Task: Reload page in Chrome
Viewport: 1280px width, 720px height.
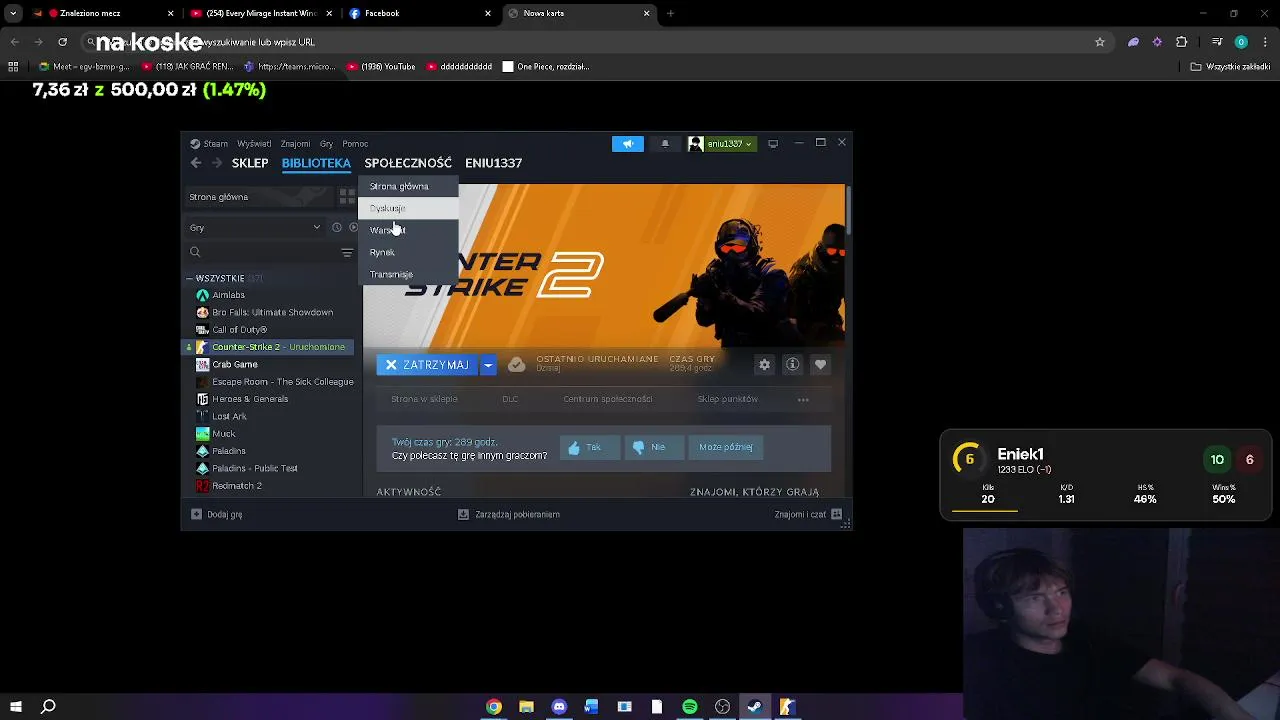Action: click(62, 42)
